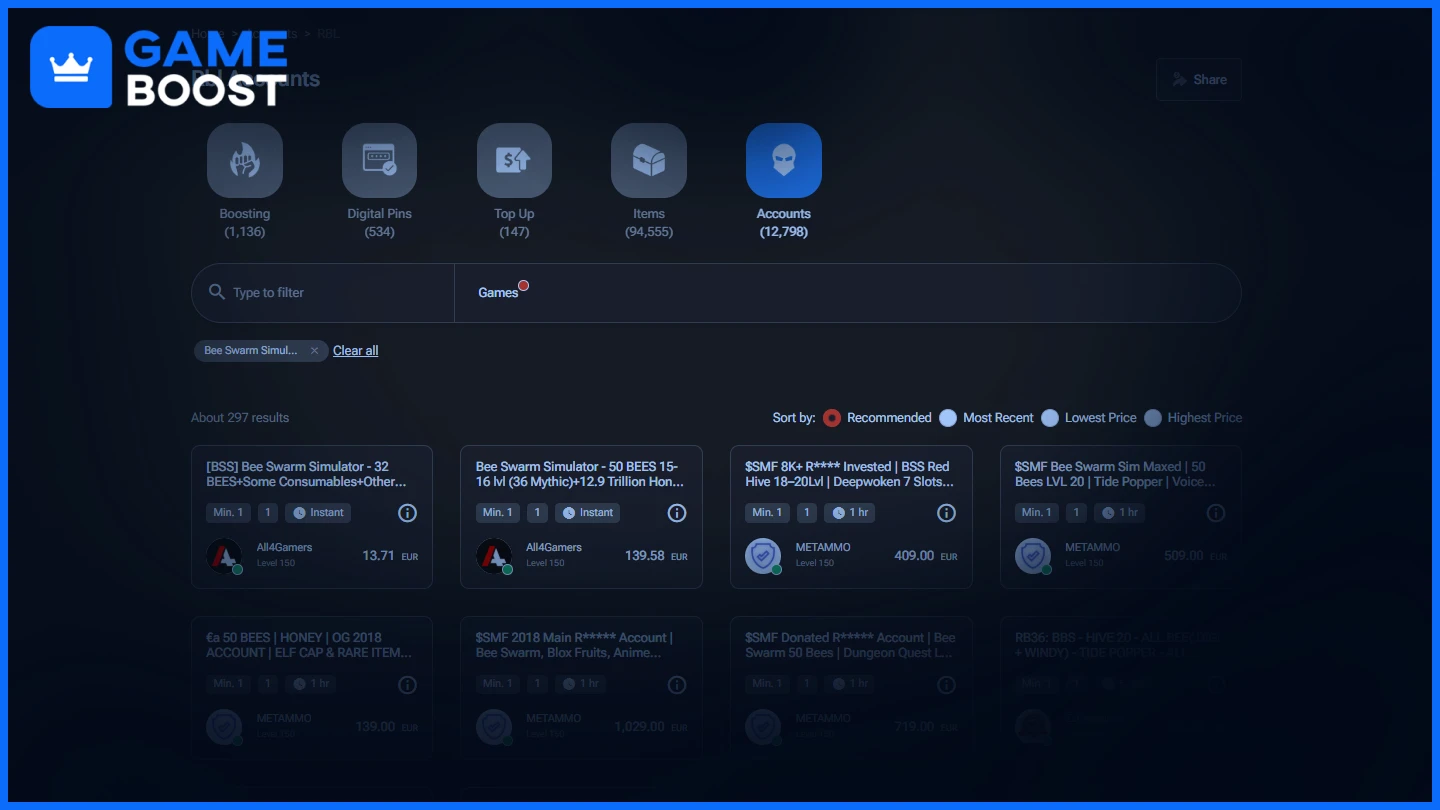Open the Boosting category icon
The width and height of the screenshot is (1440, 810).
[x=245, y=160]
